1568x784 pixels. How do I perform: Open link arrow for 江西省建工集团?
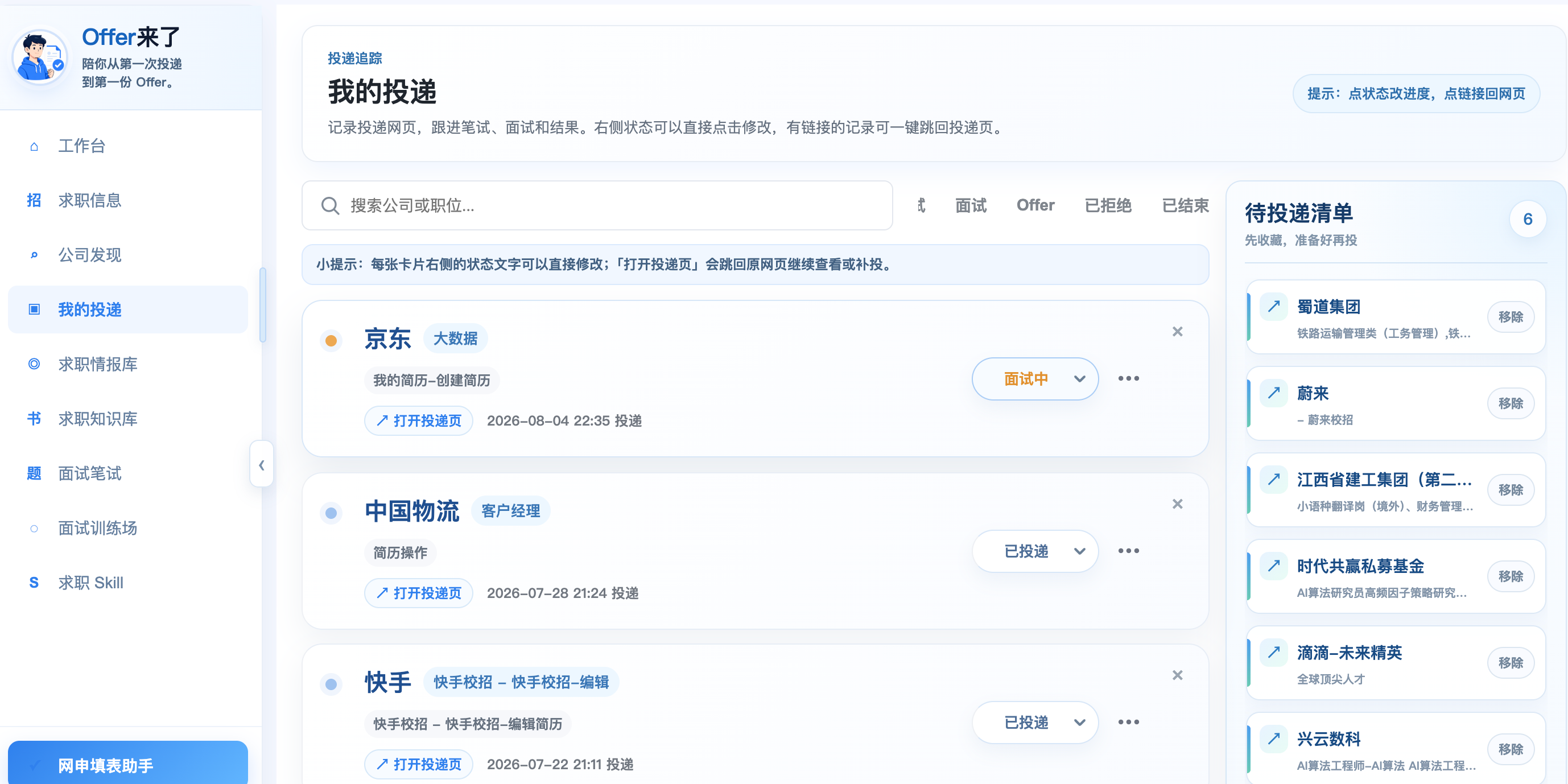[1273, 479]
